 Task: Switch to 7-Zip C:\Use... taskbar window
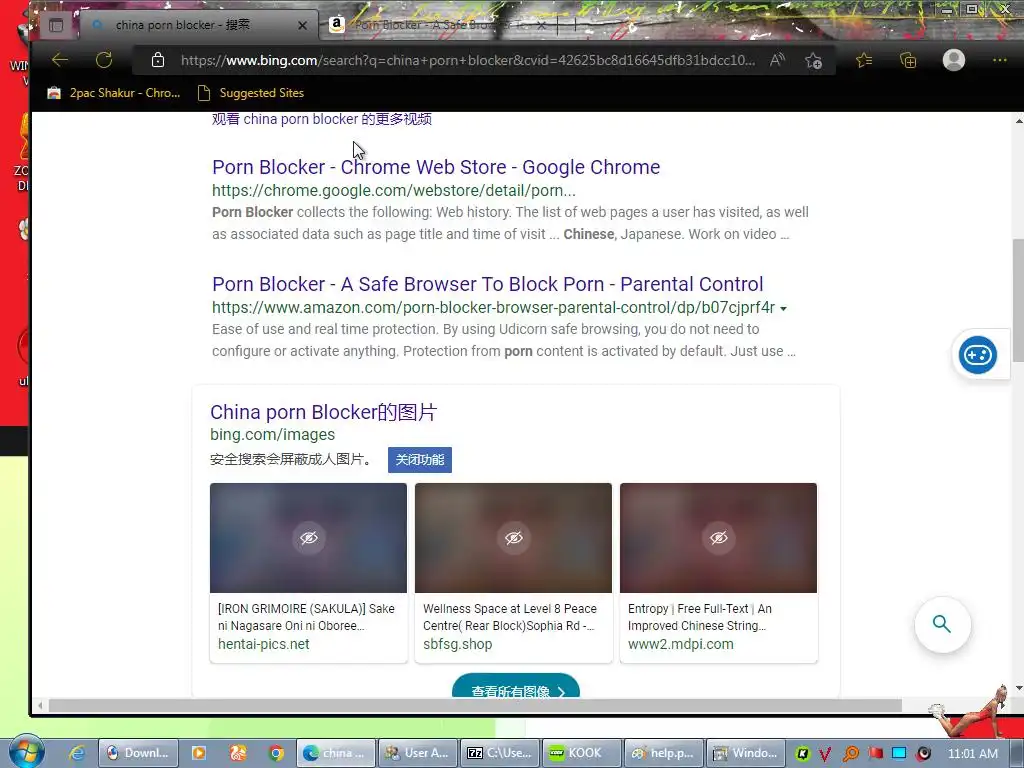[501, 753]
